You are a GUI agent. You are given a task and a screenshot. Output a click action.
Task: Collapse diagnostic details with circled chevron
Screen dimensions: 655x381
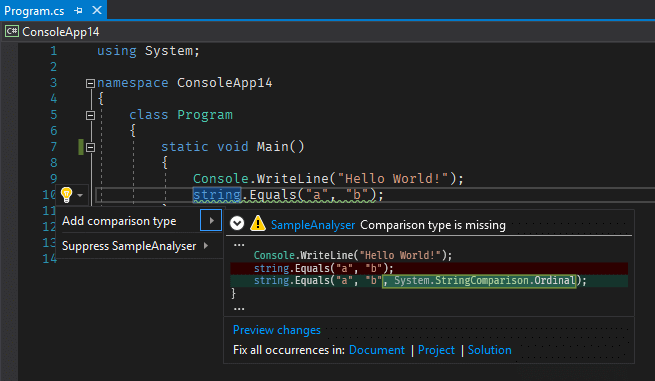(237, 224)
